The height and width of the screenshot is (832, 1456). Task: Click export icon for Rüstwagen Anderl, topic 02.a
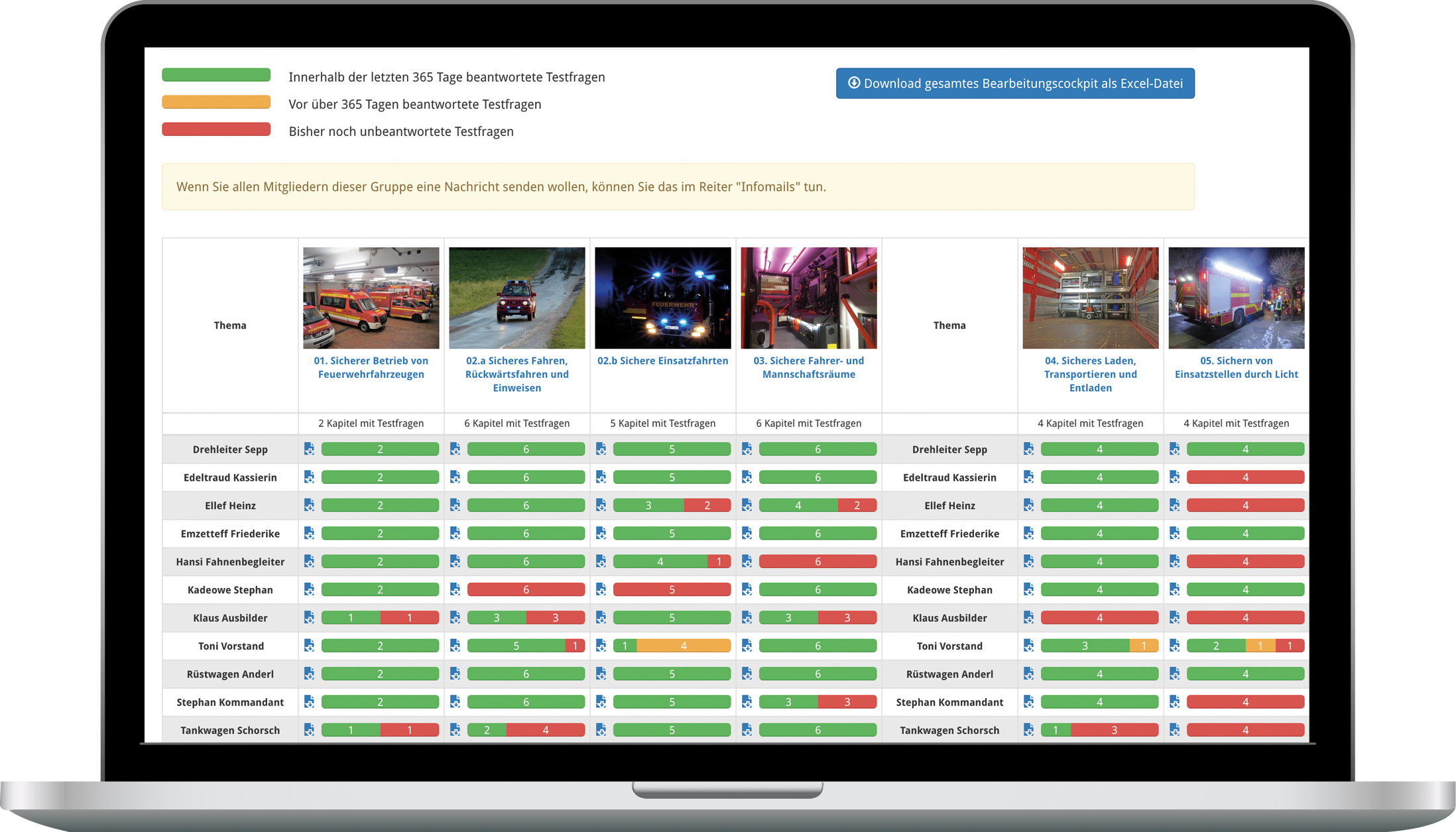point(455,674)
